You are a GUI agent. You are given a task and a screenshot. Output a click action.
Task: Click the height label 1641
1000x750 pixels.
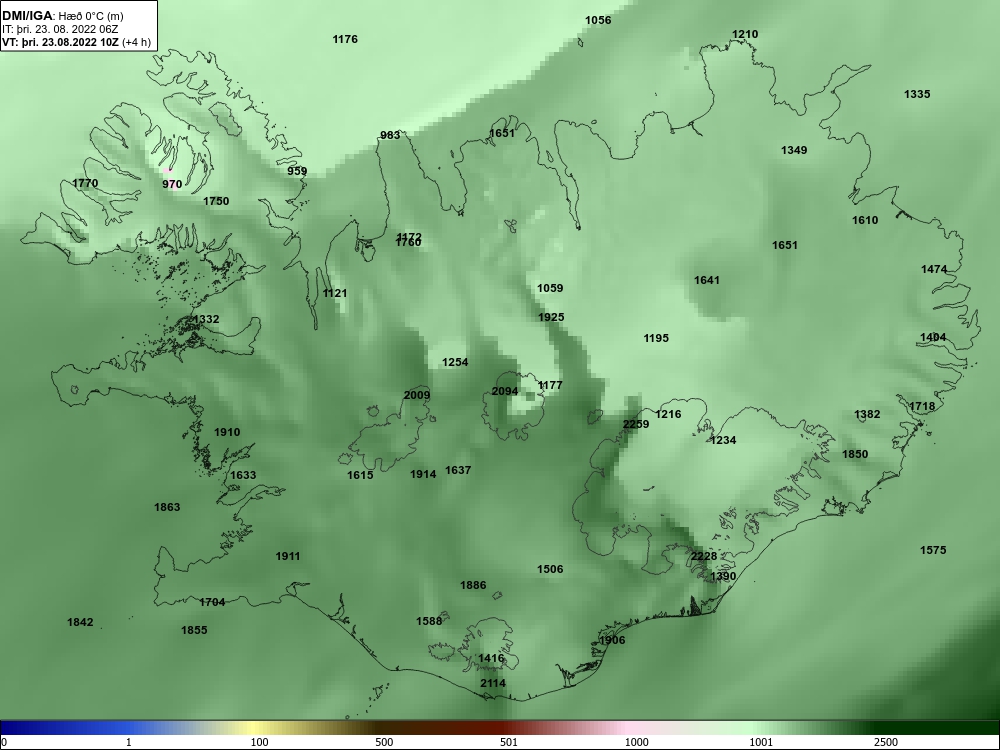tap(707, 280)
